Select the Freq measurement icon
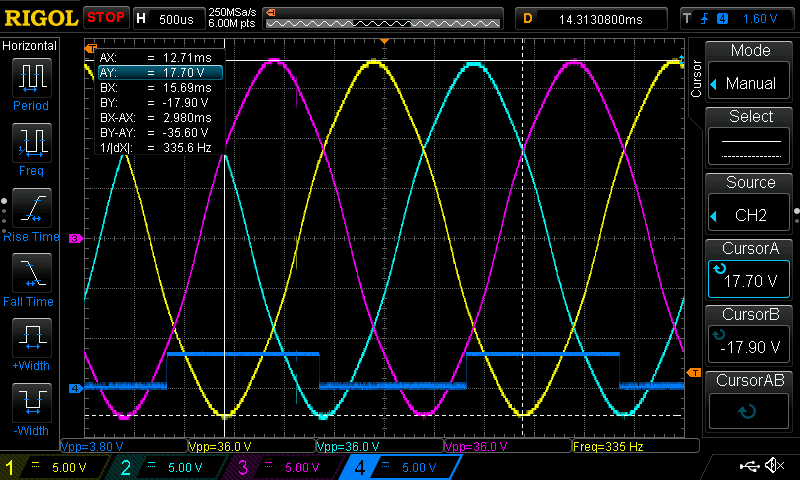The width and height of the screenshot is (800, 480). [x=32, y=143]
